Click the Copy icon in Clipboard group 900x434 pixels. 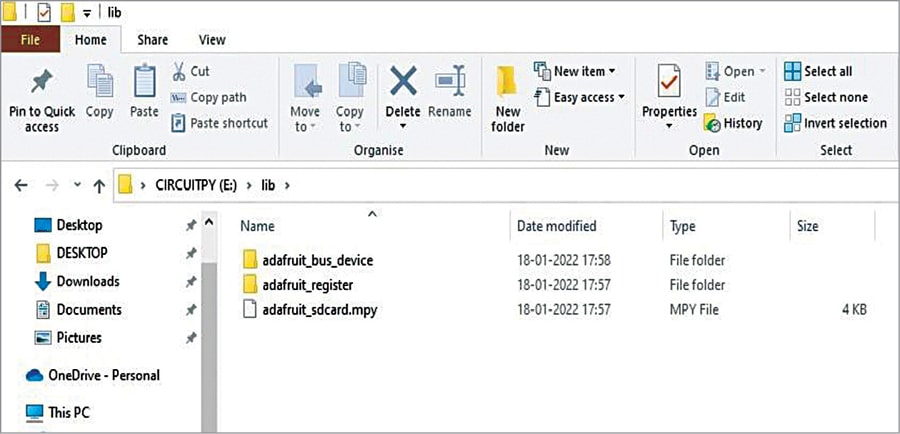(x=99, y=82)
